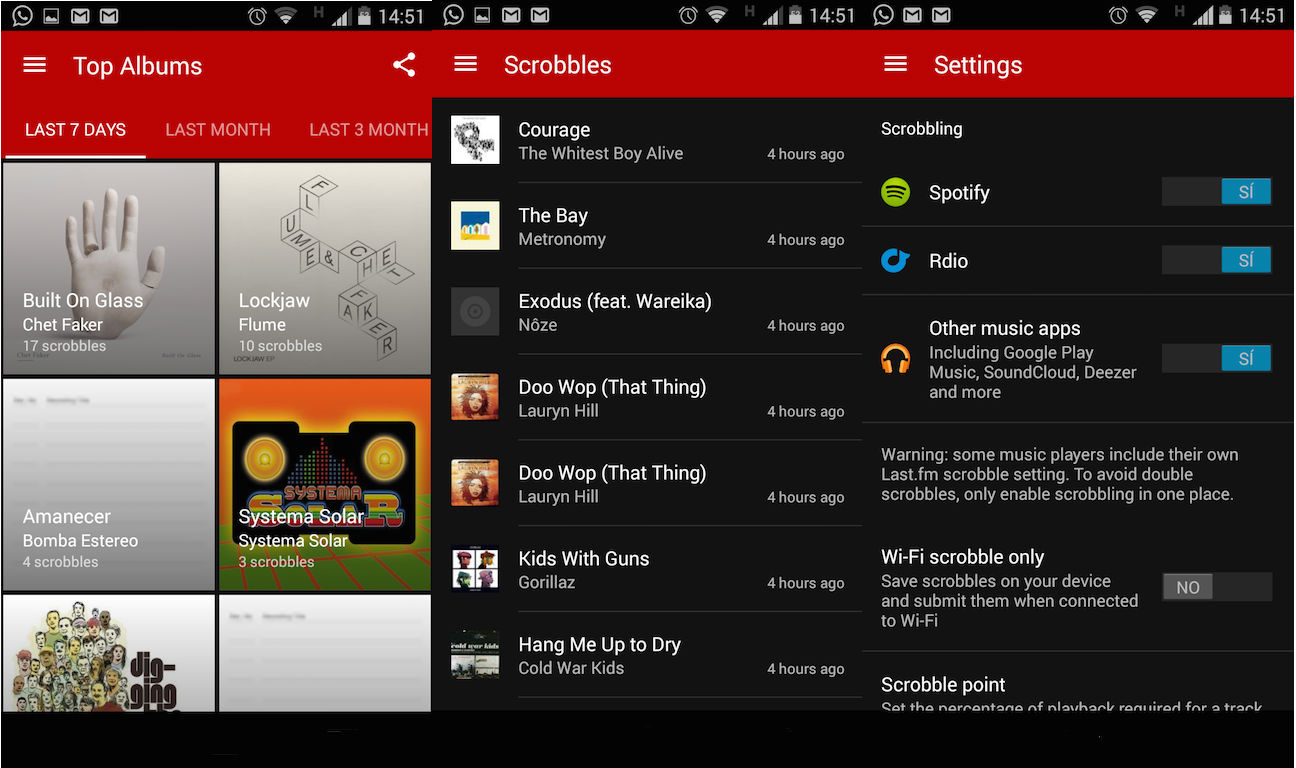Open hamburger menu on Scrobbles screen

pos(466,64)
